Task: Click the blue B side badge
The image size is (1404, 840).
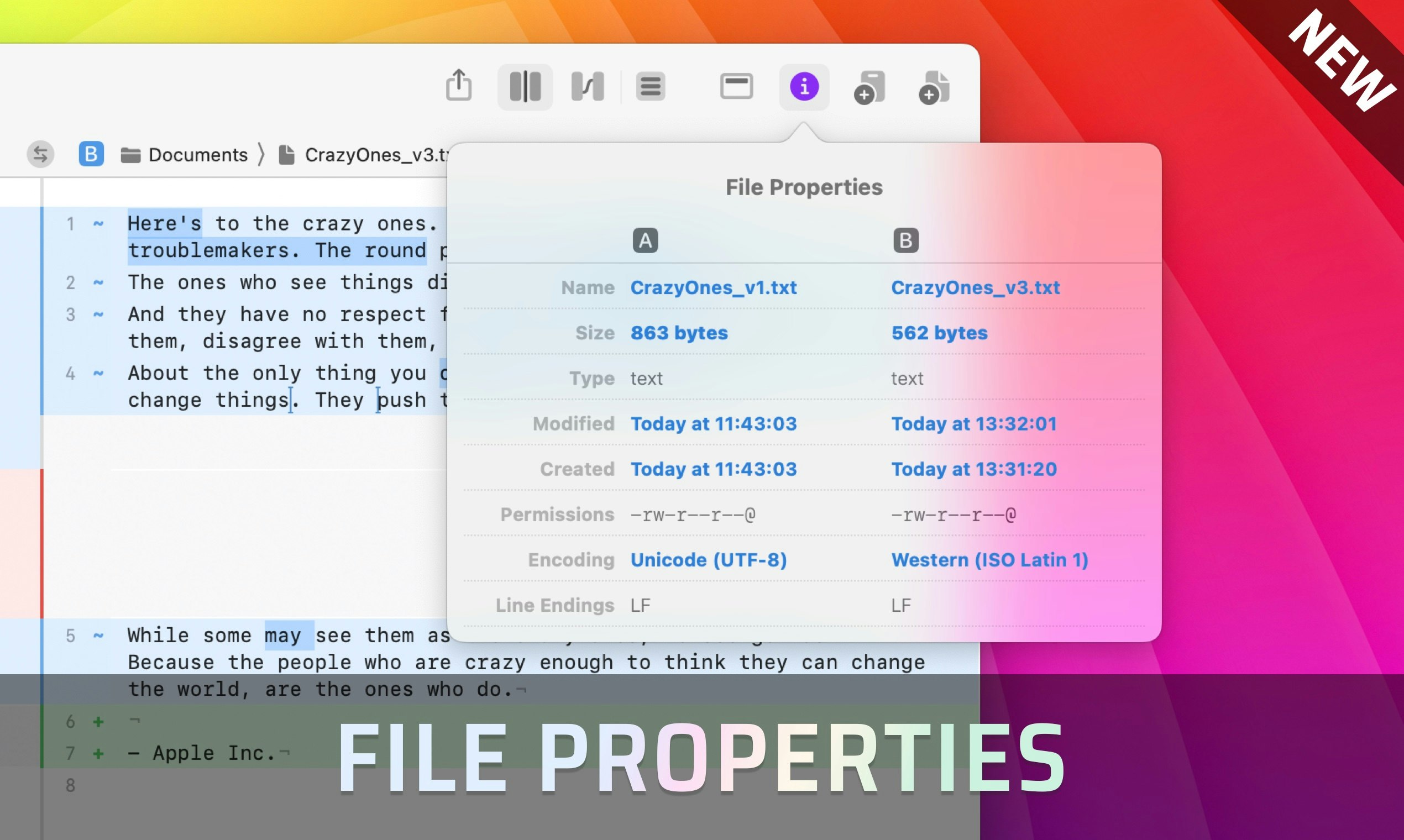Action: click(91, 154)
